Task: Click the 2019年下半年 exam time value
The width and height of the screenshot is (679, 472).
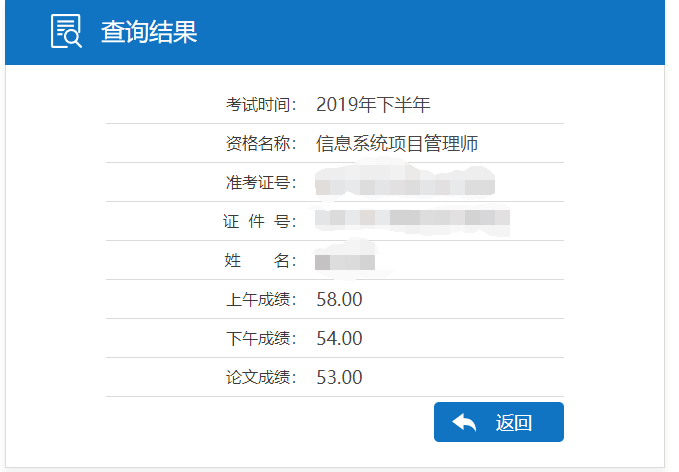Action: point(373,104)
